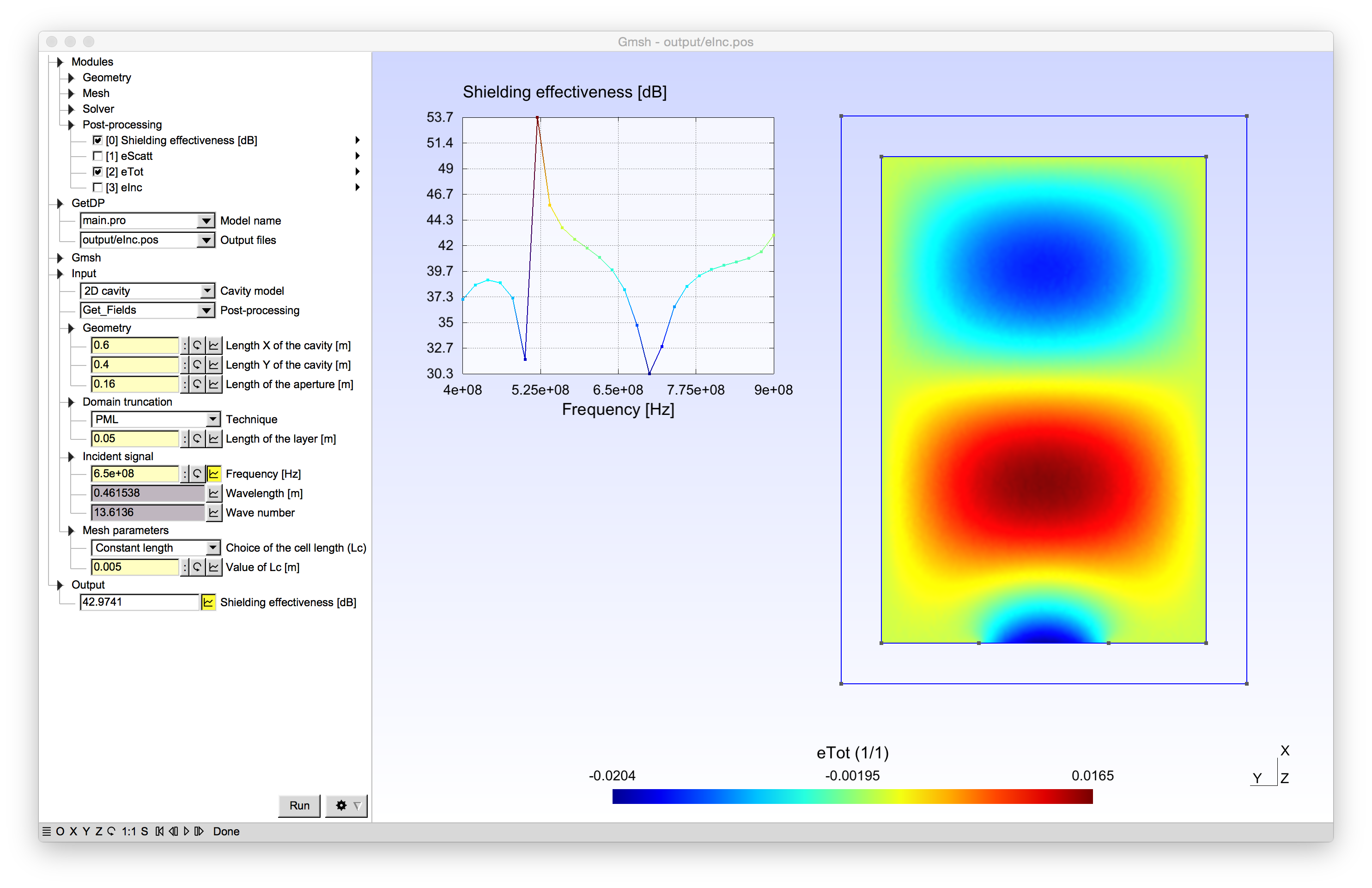Viewport: 1372px width, 888px height.
Task: Click the Shielding effectiveness output value field
Action: [x=139, y=602]
